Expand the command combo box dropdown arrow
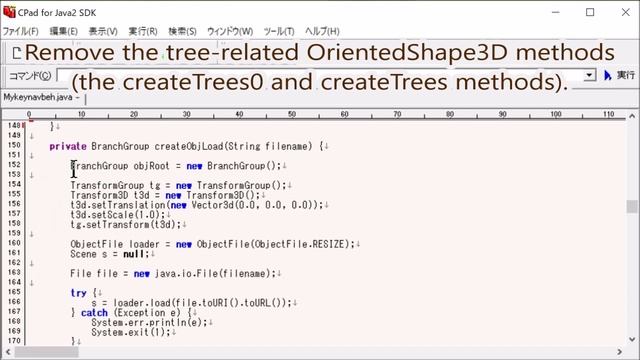The height and width of the screenshot is (360, 640). coord(589,75)
